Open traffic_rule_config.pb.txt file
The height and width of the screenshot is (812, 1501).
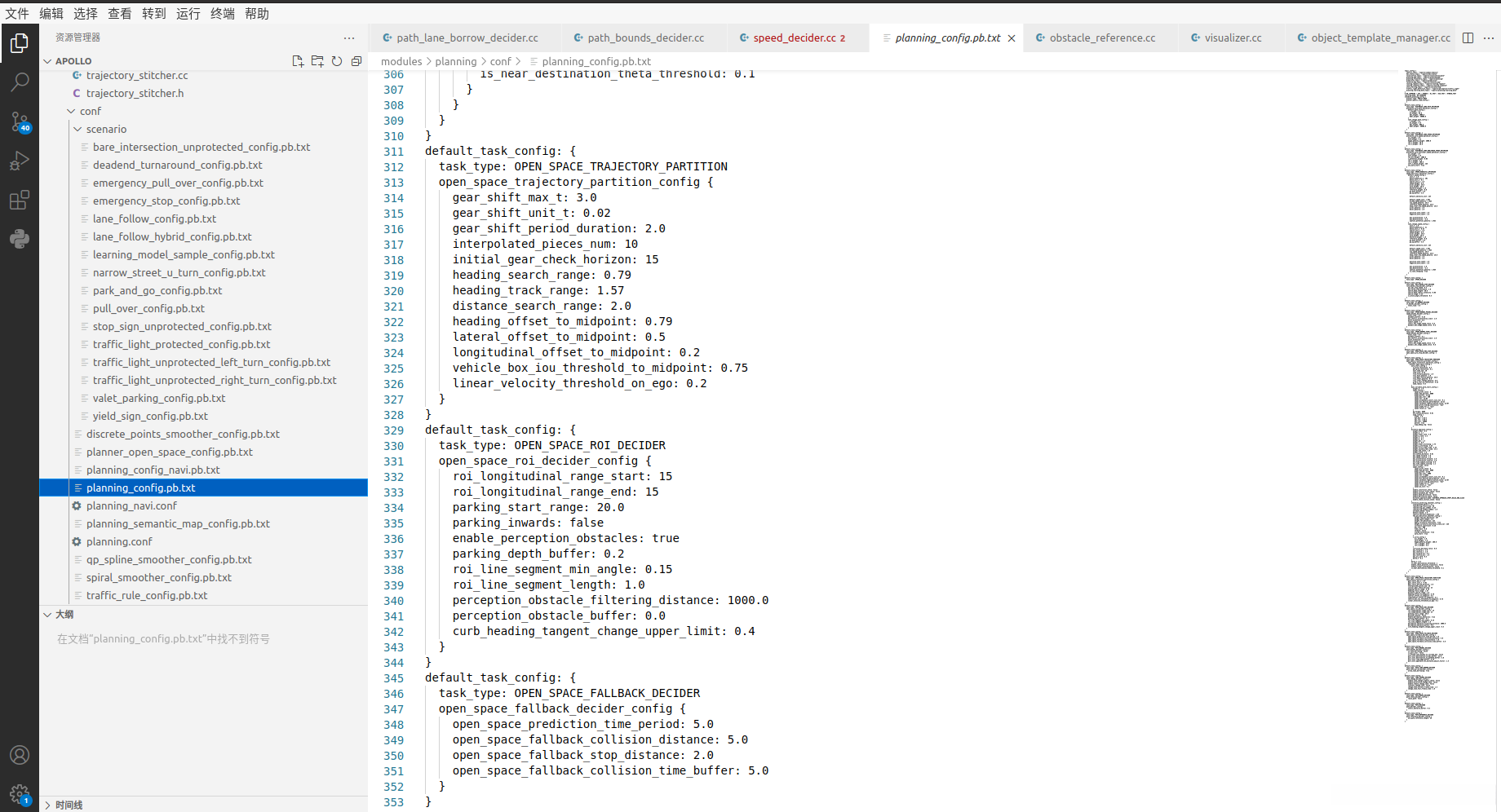coord(147,595)
